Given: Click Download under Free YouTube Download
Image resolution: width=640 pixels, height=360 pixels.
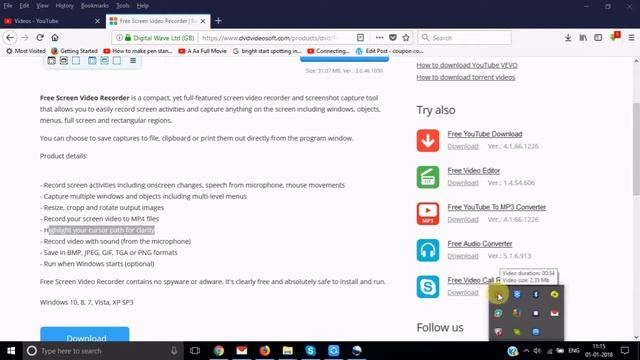Looking at the screenshot, I should click(x=463, y=146).
